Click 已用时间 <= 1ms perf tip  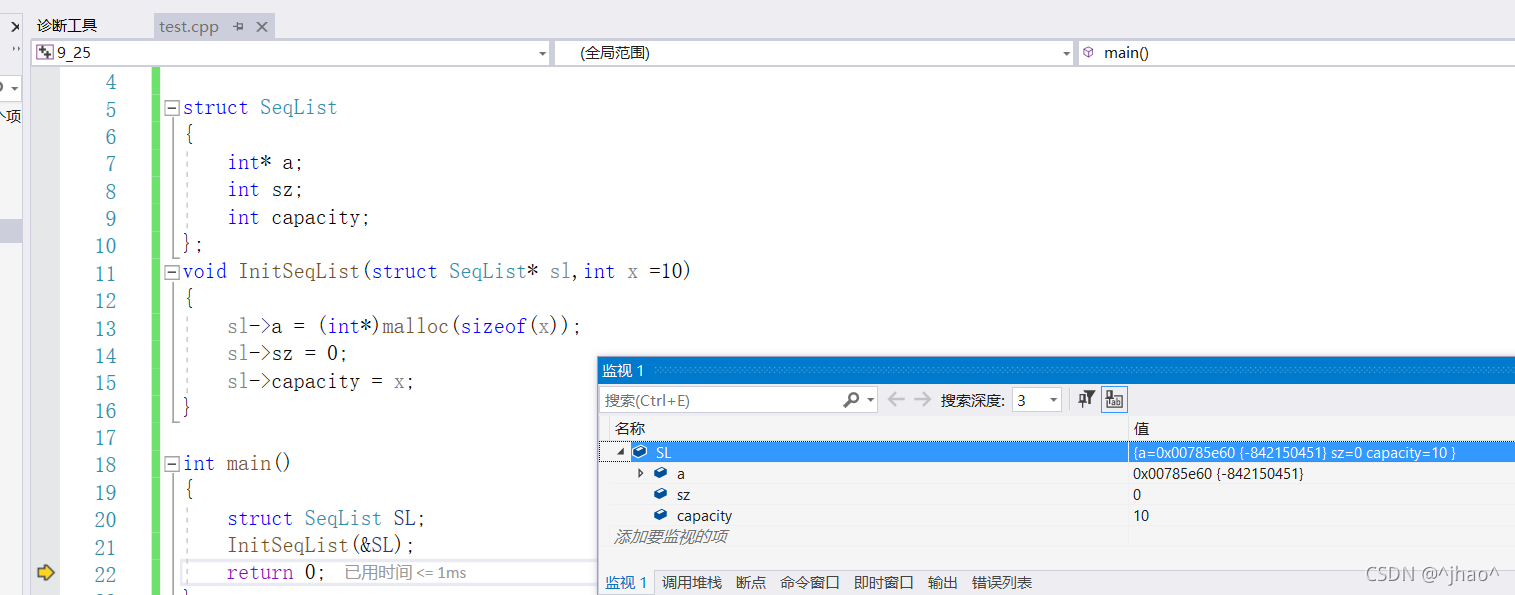pyautogui.click(x=405, y=573)
